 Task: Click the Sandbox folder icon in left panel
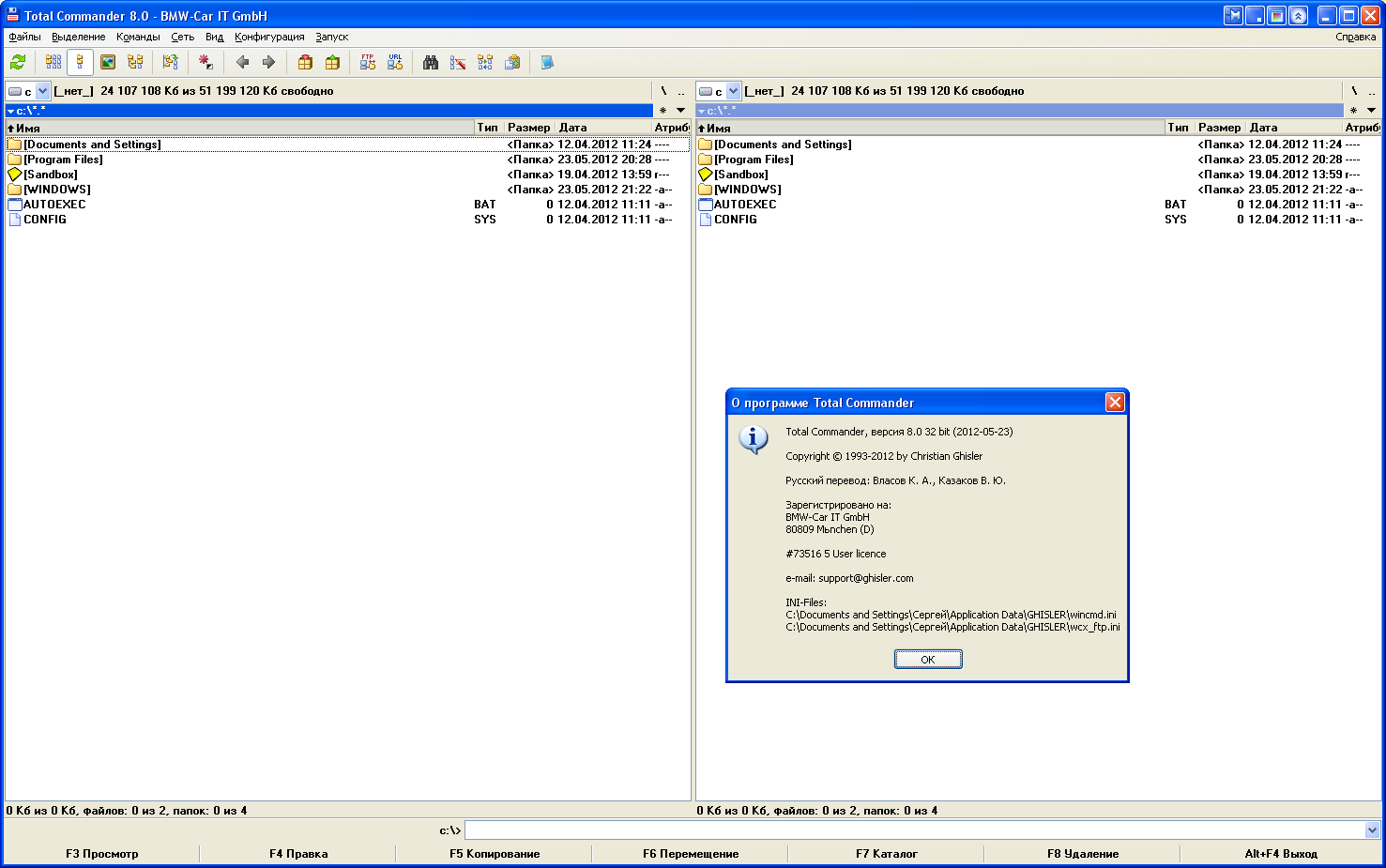click(x=14, y=175)
